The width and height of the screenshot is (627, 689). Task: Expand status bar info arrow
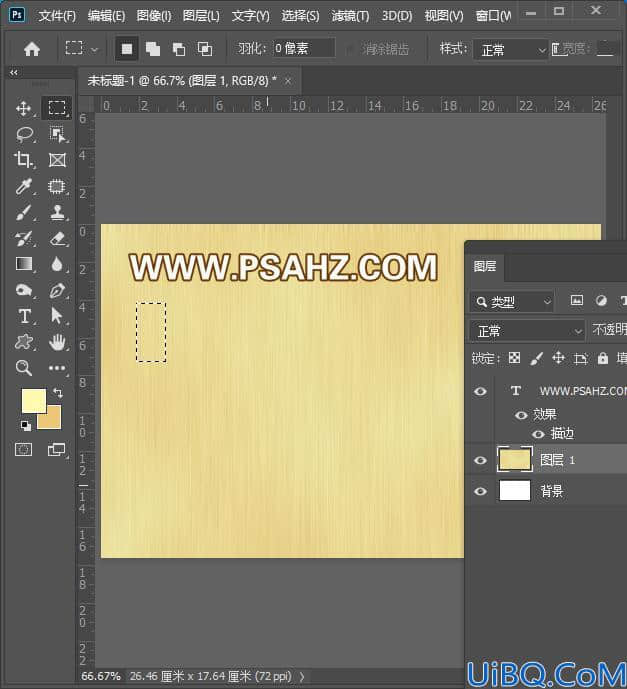(302, 677)
